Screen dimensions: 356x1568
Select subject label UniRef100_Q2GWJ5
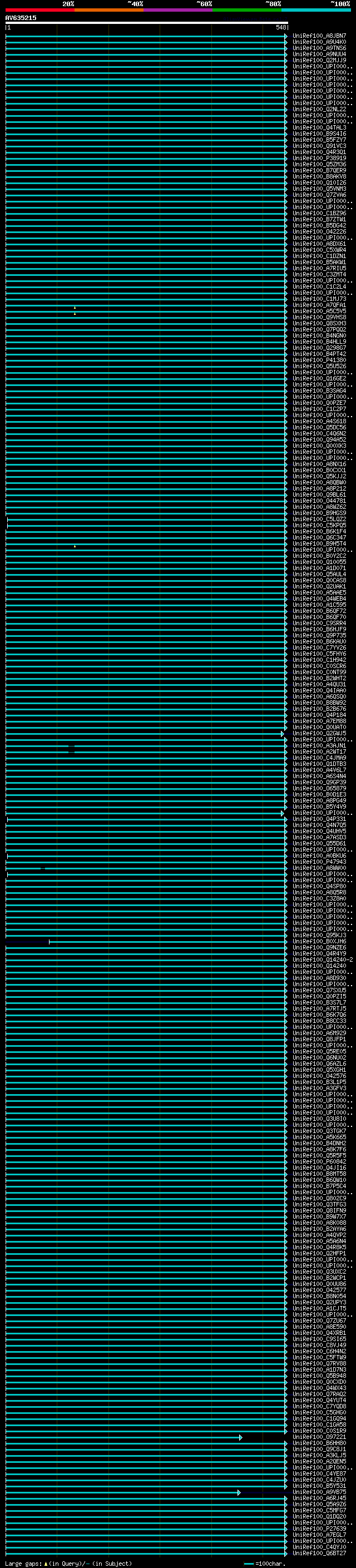319,734
